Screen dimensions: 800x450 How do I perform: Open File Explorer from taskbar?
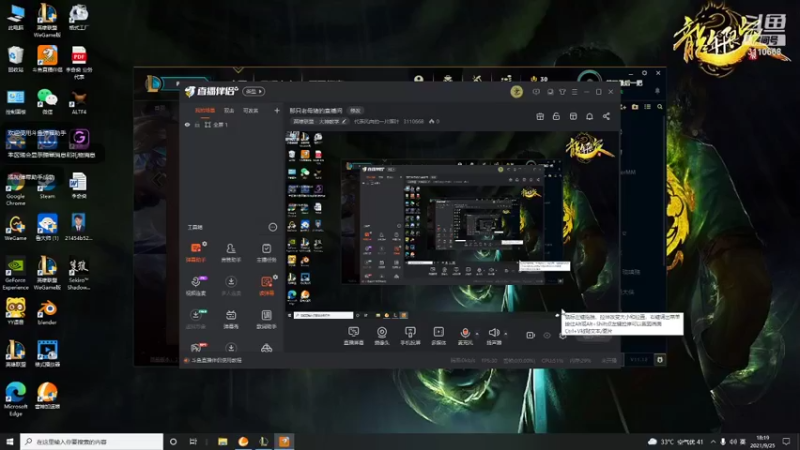coord(222,441)
